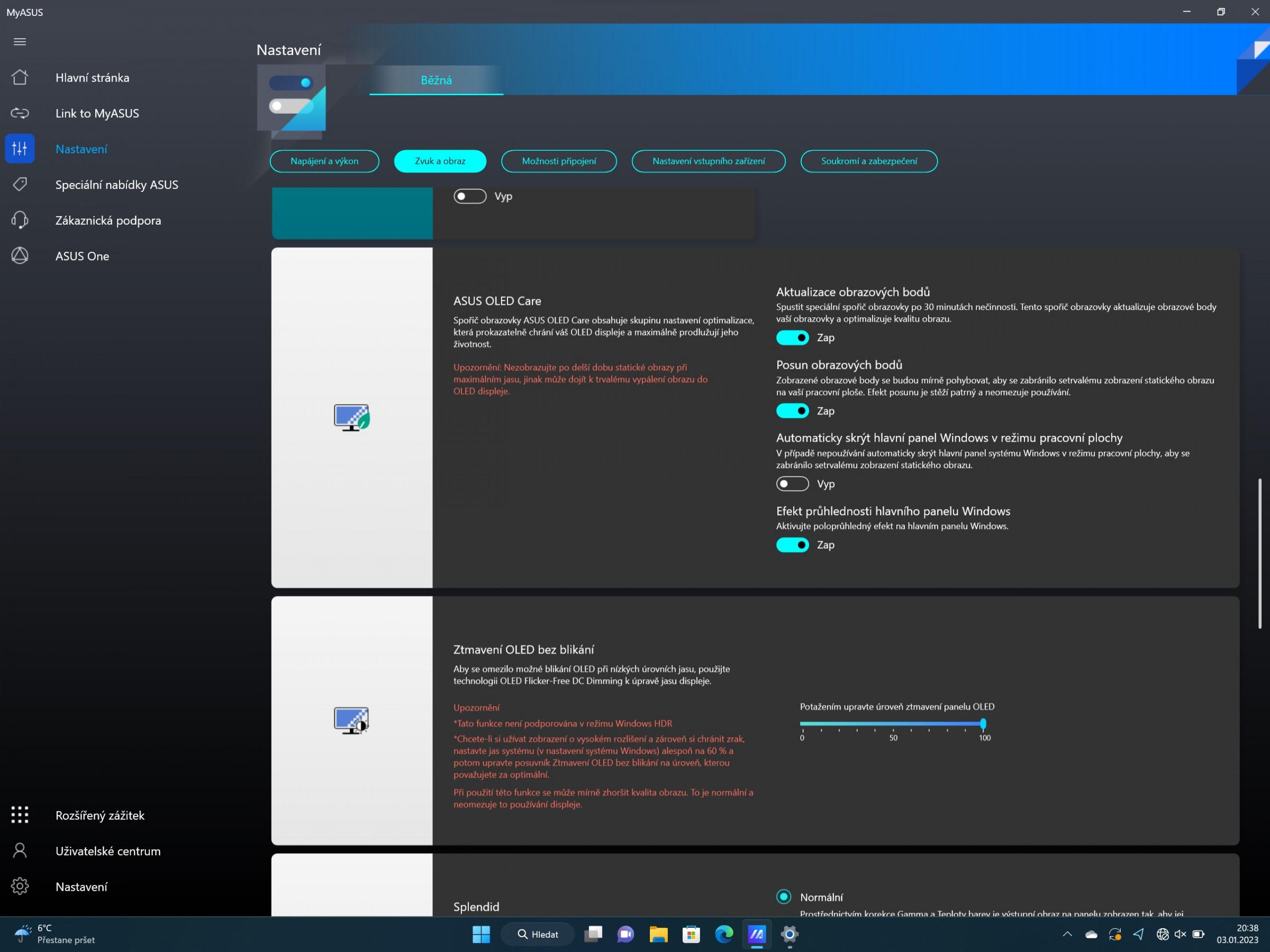Open Speciální nabídky ASUS tag icon

(20, 184)
